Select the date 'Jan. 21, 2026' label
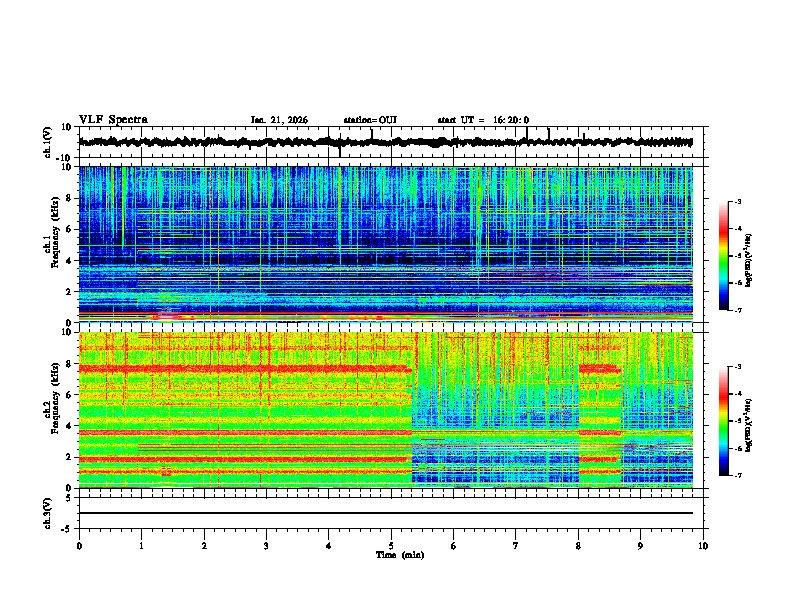 click(x=279, y=120)
